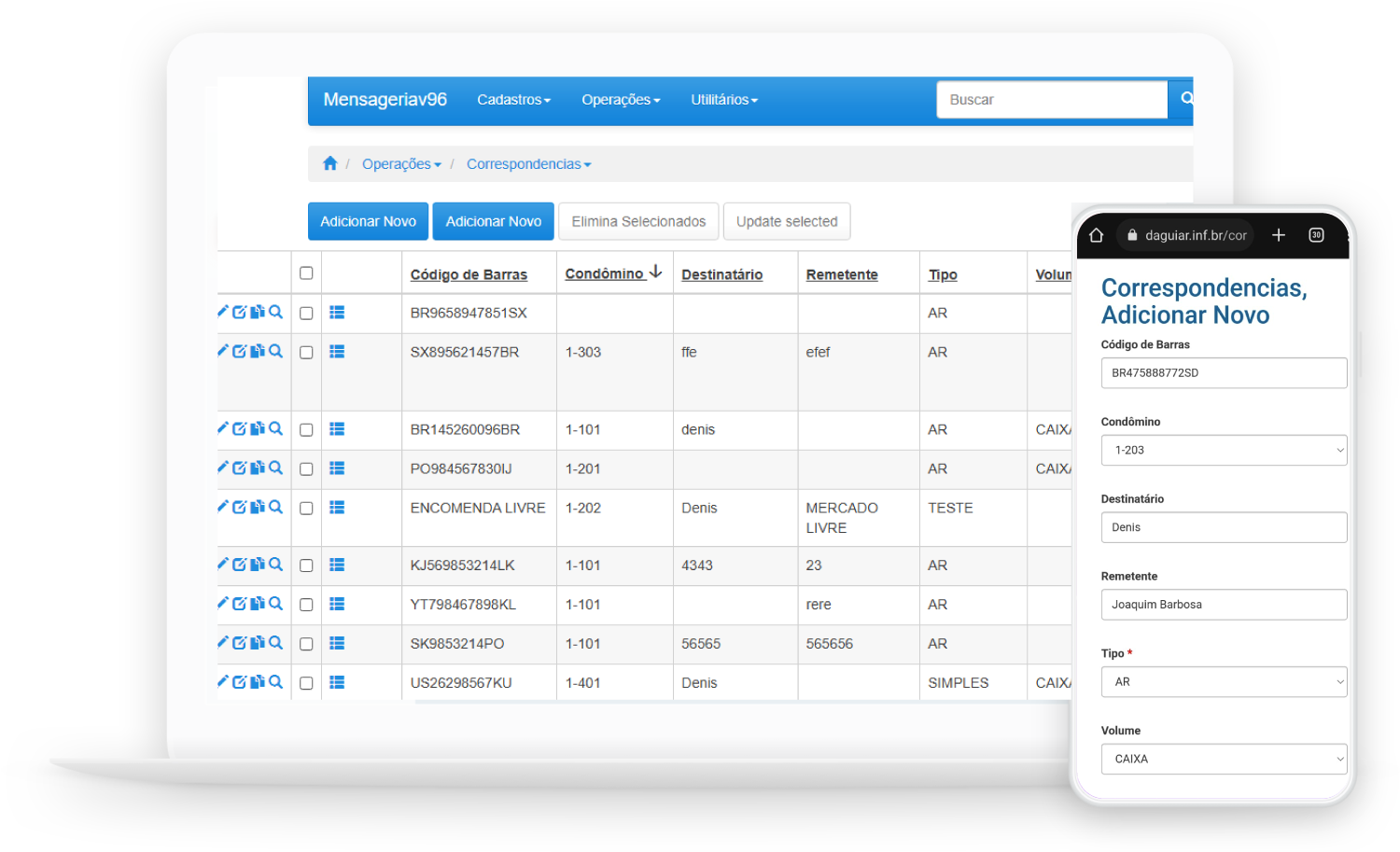Viewport: 1400px width, 852px height.
Task: Open the details list icon for SX895621457BR
Action: (337, 352)
